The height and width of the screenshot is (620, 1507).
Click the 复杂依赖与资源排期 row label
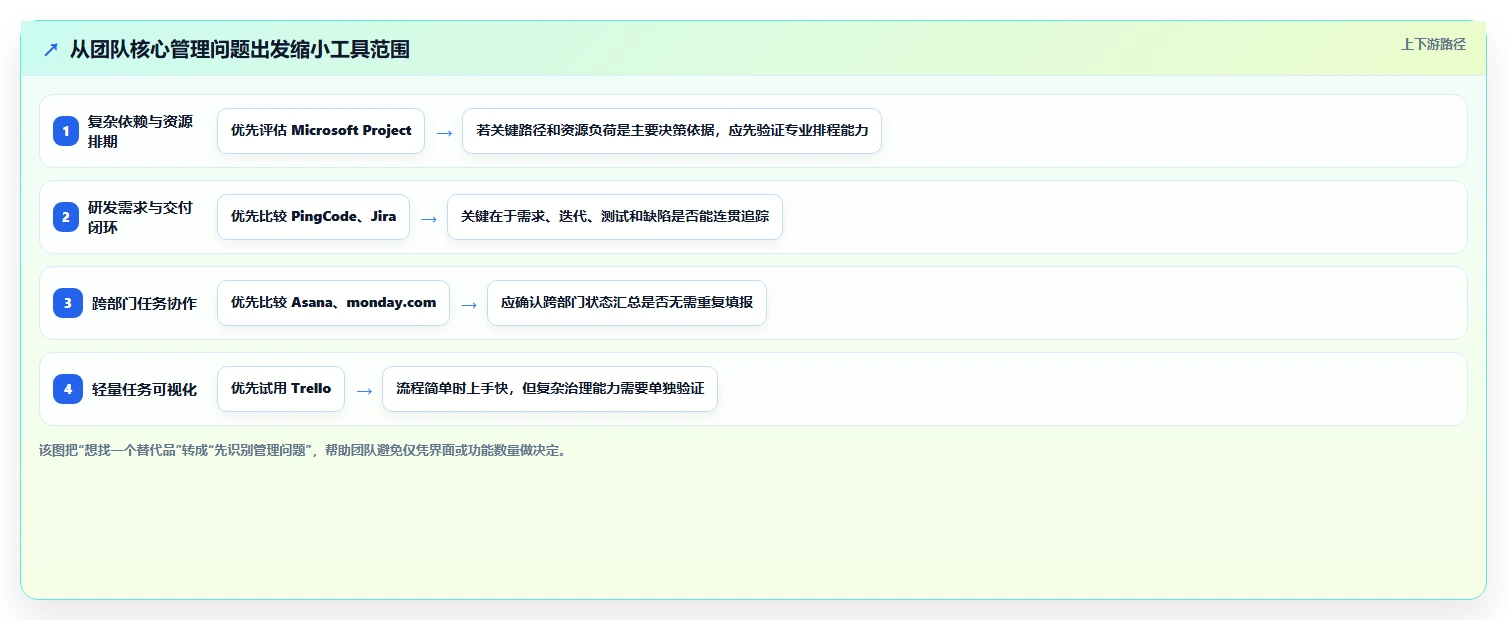[x=141, y=131]
